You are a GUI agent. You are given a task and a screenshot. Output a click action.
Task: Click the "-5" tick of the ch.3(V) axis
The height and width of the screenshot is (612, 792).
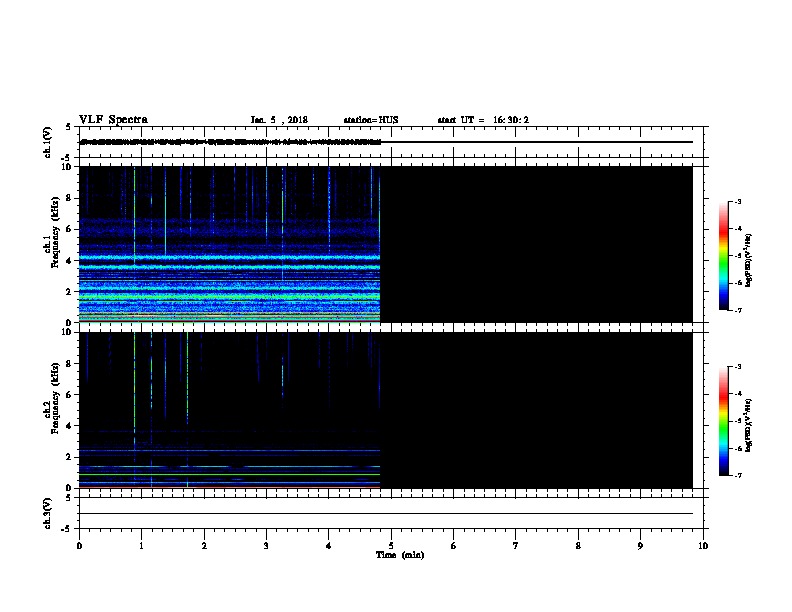[x=67, y=529]
